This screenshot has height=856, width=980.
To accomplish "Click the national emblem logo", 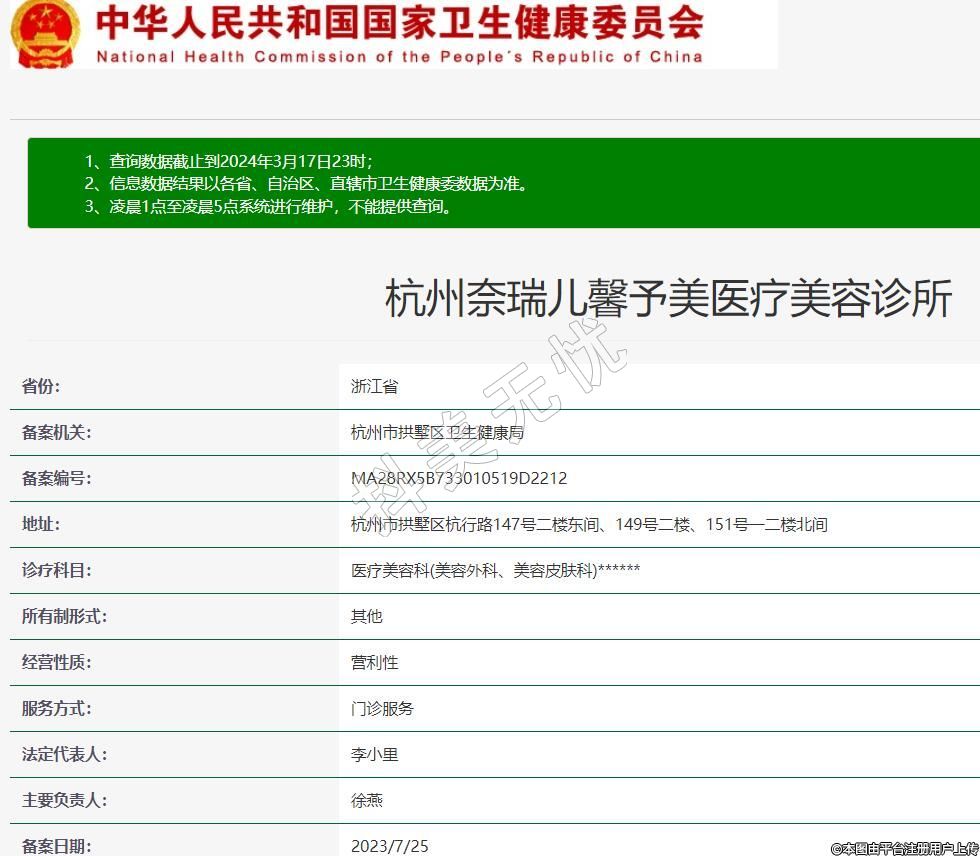I will tap(45, 32).
